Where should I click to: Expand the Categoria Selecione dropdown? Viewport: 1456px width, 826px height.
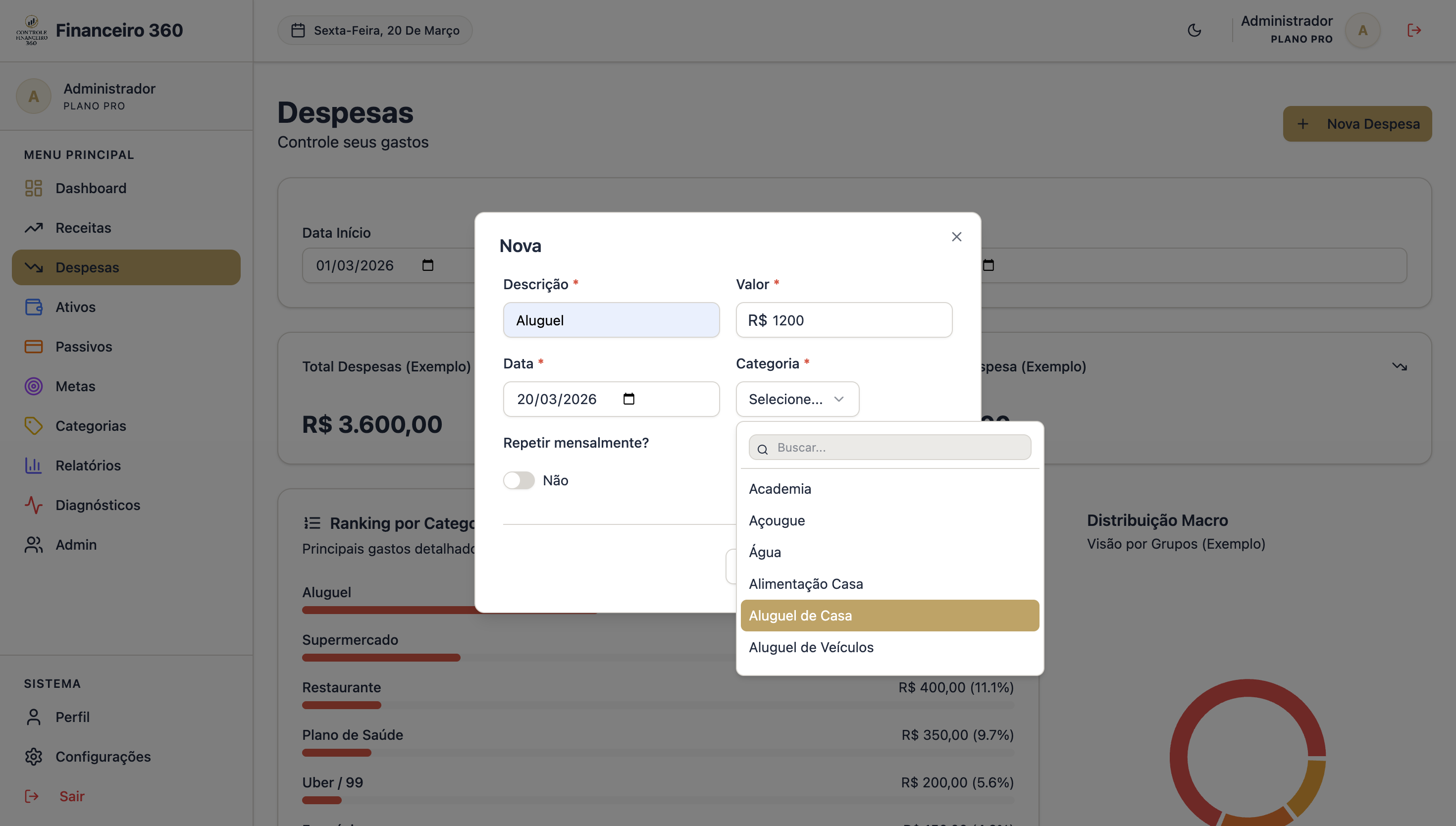[797, 399]
